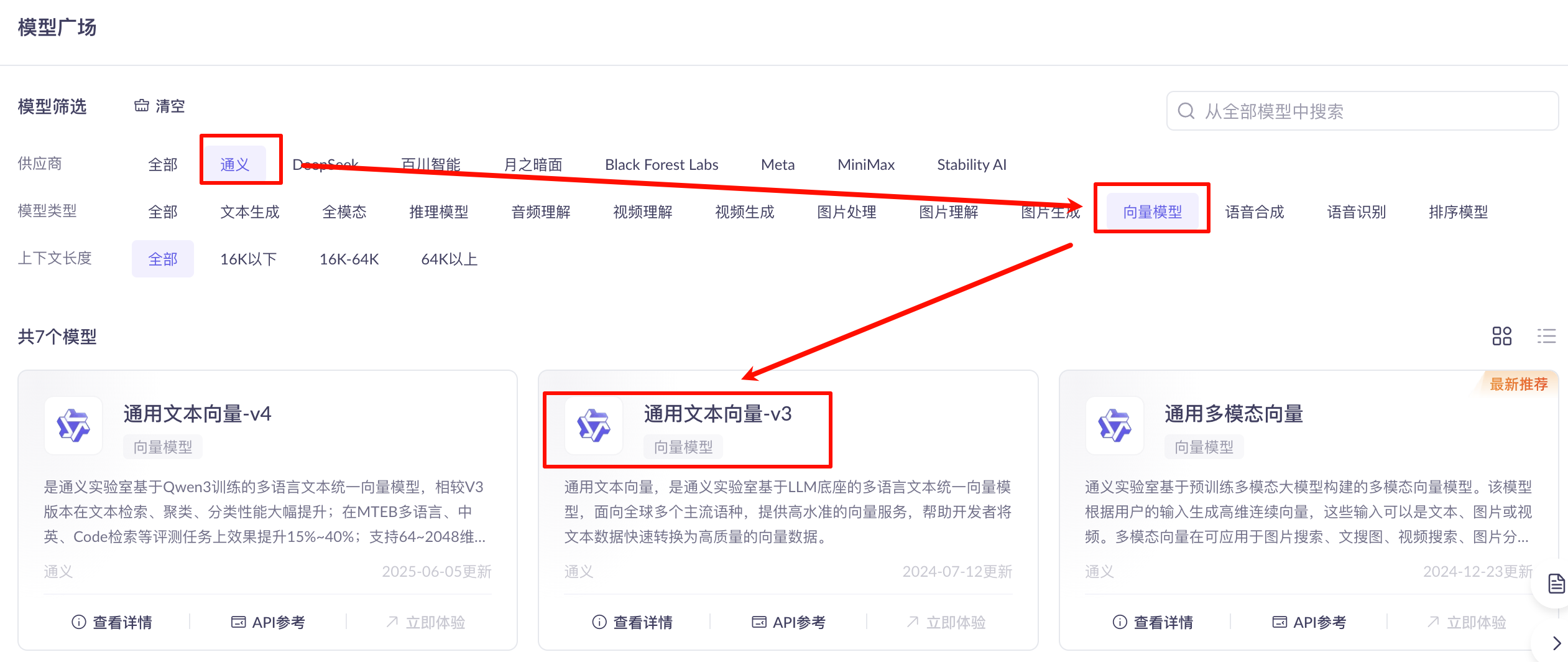Open 查看详情 for 通用文本向量-v3
The height and width of the screenshot is (662, 1568).
[x=633, y=622]
